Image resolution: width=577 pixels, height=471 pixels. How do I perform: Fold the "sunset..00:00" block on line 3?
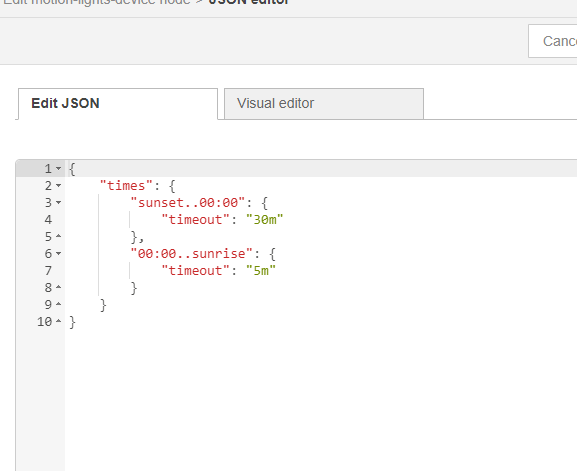click(x=59, y=203)
